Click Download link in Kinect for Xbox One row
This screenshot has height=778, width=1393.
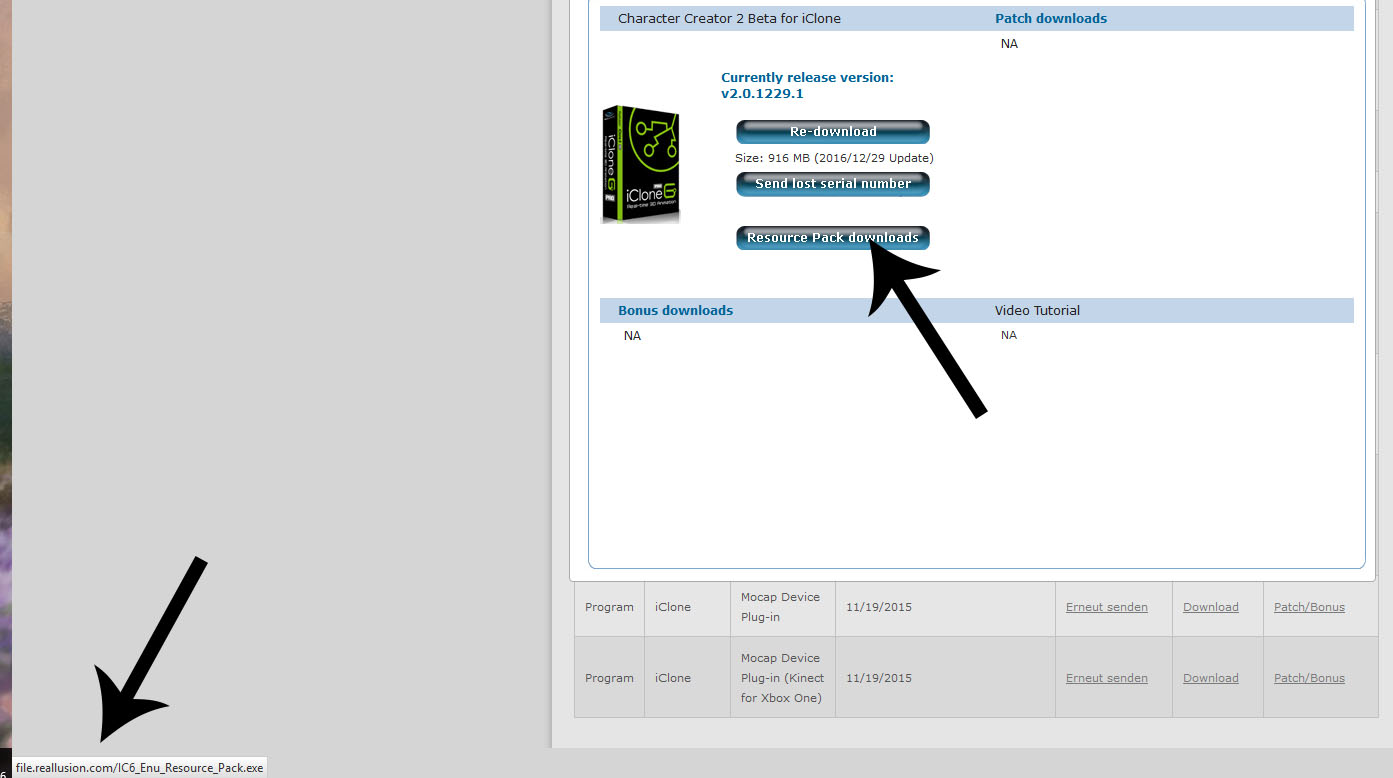coord(1211,678)
